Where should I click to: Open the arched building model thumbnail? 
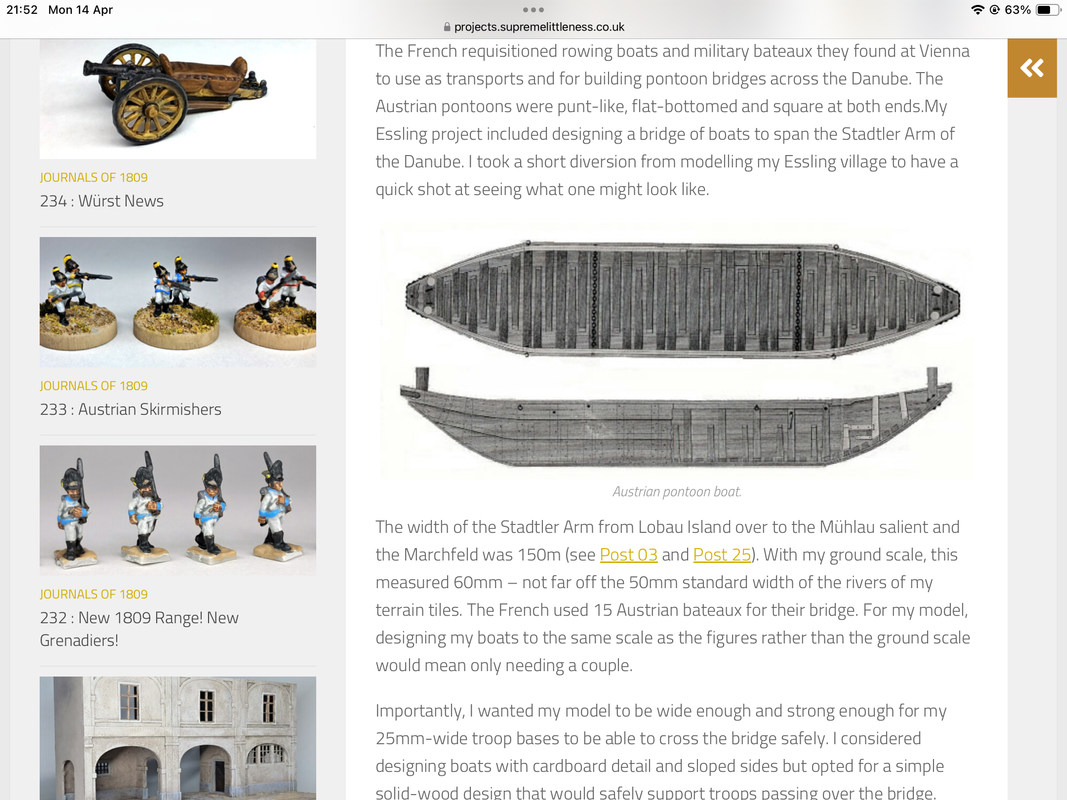(178, 738)
